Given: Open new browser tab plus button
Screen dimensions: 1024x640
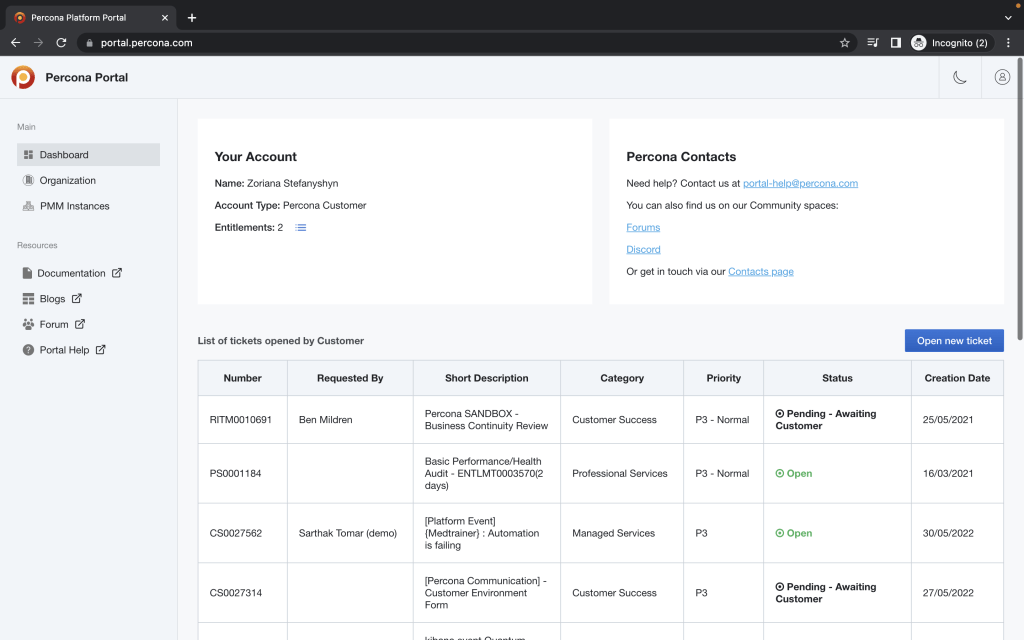Looking at the screenshot, I should coord(191,18).
